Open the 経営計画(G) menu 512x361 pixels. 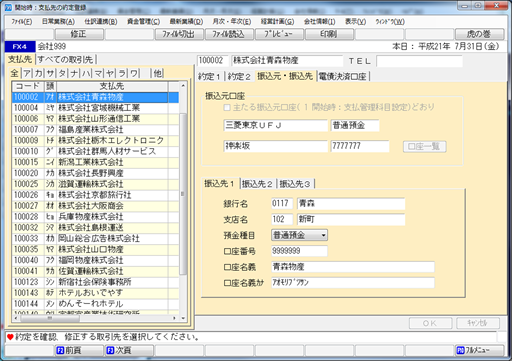point(278,22)
